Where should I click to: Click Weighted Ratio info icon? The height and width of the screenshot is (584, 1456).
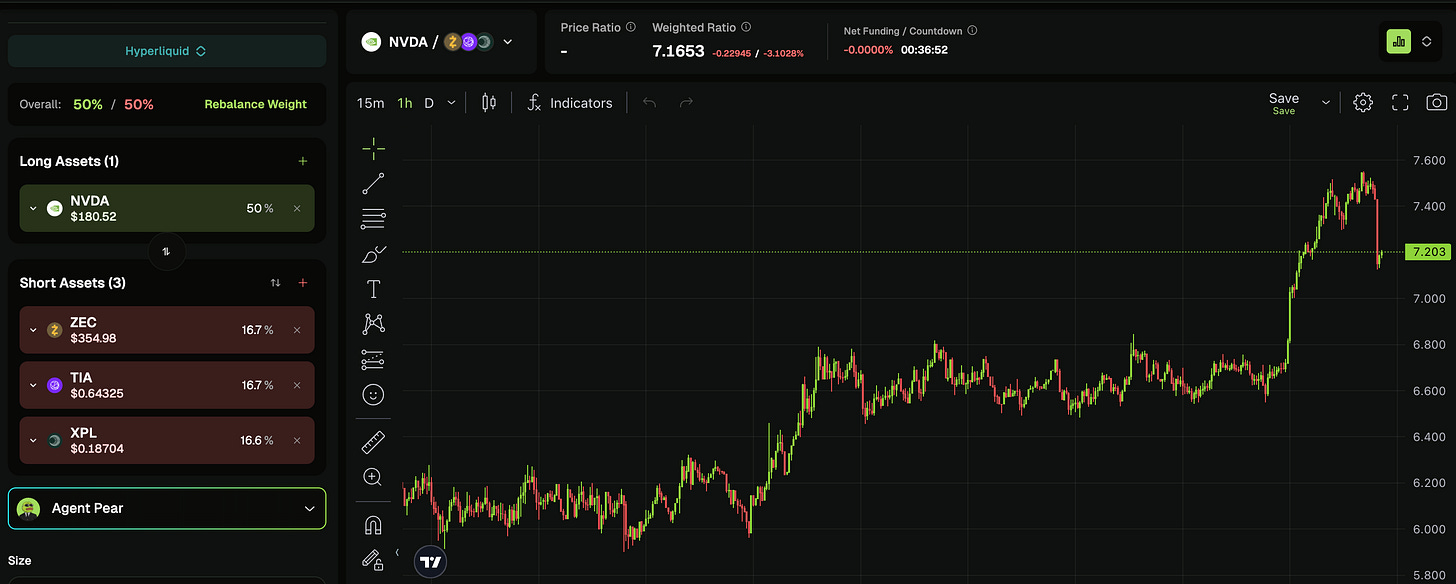(x=746, y=28)
